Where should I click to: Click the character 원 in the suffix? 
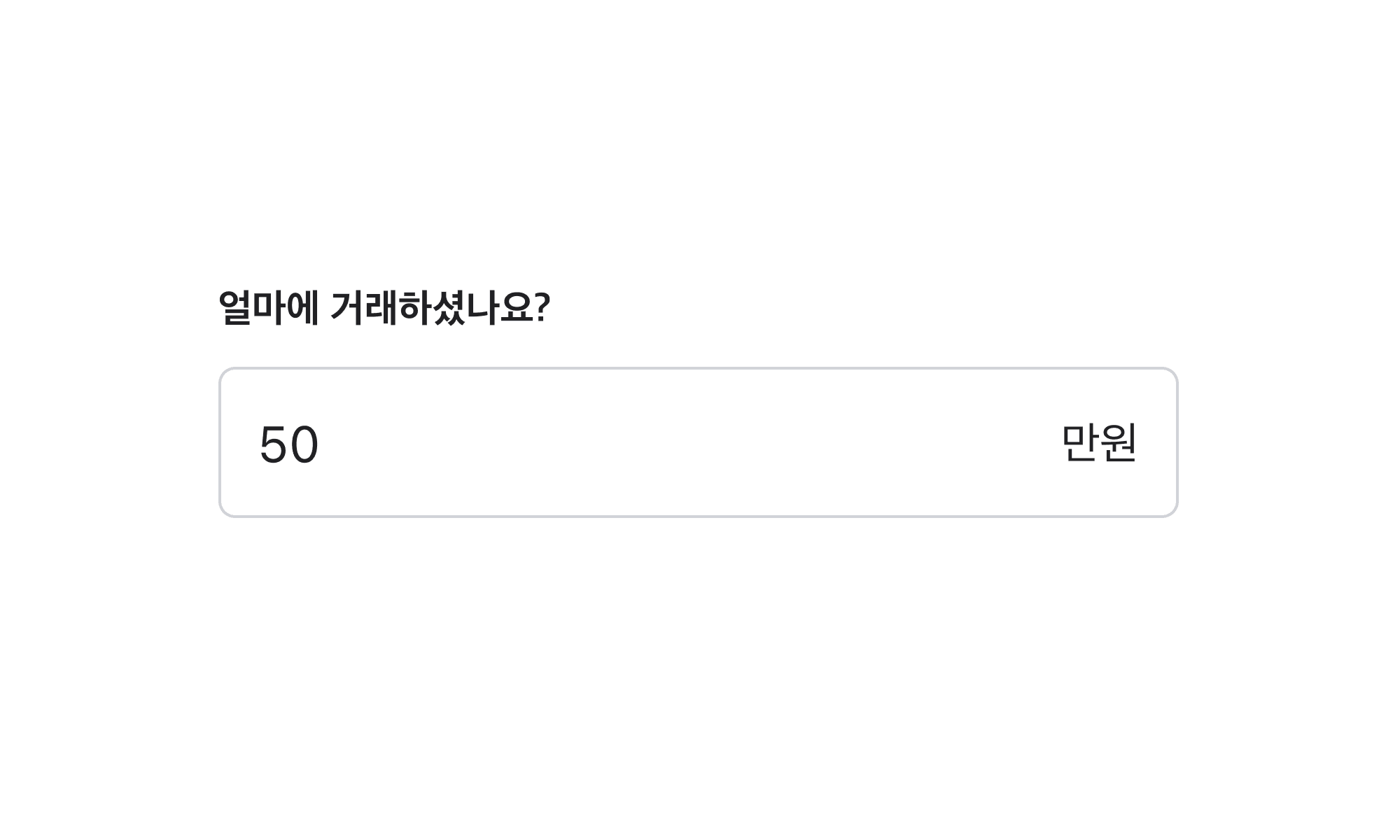tap(1118, 442)
